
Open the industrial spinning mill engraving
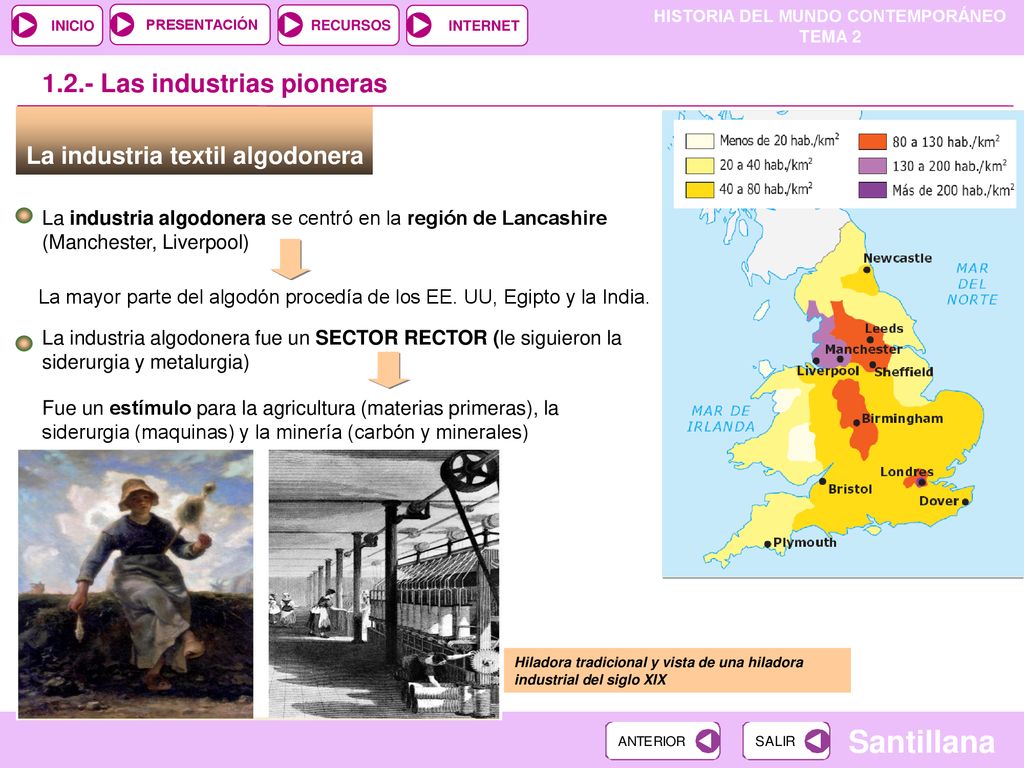[384, 584]
